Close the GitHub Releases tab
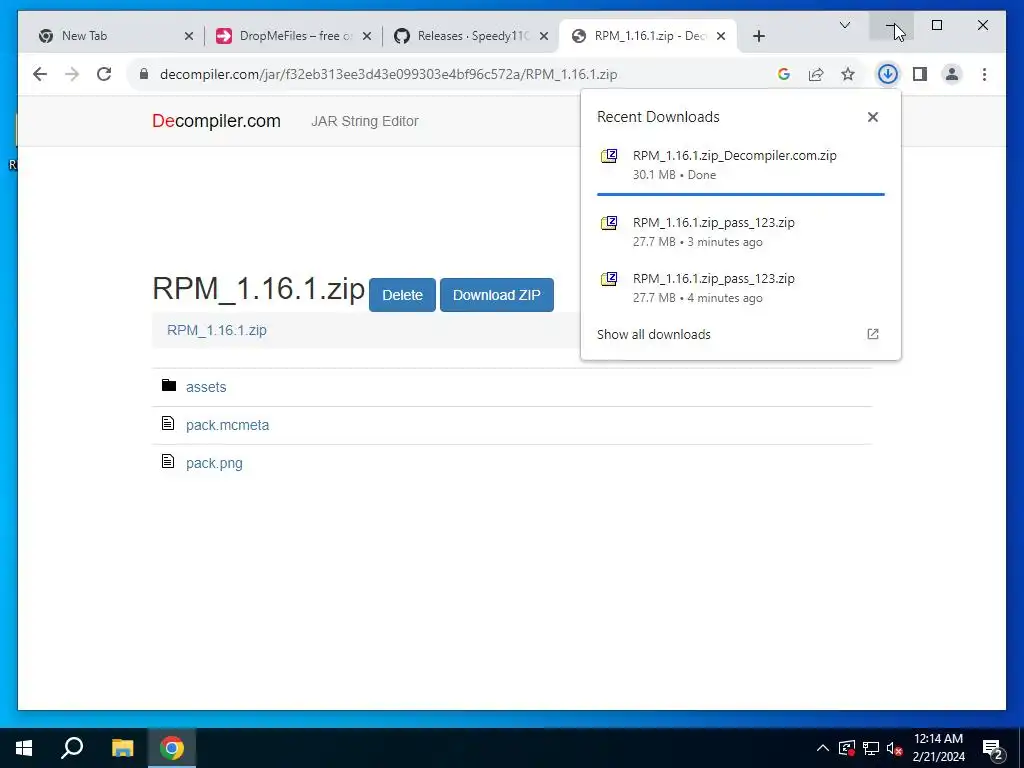The image size is (1024, 768). (x=543, y=36)
